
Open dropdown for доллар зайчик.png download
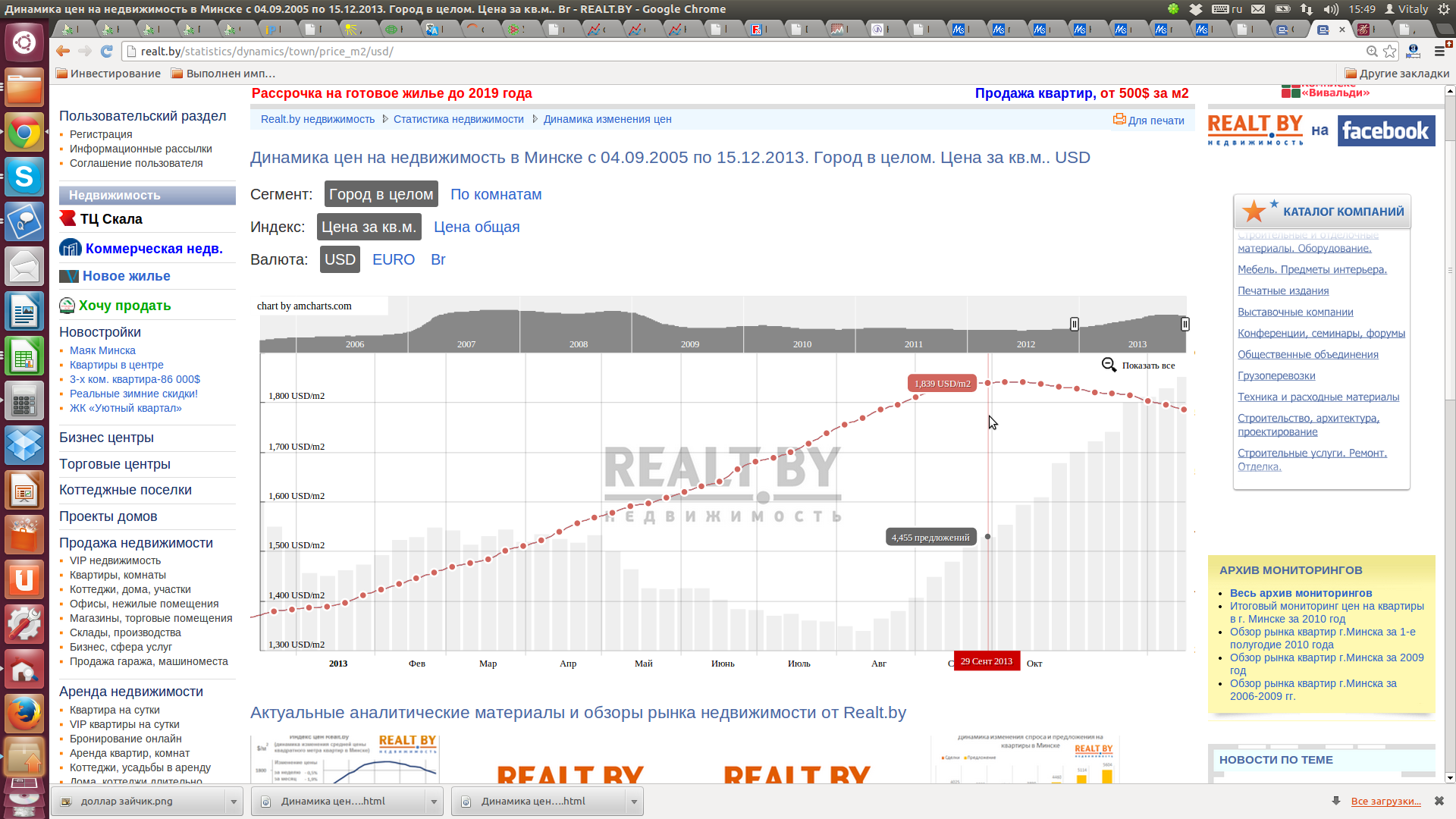[x=234, y=802]
